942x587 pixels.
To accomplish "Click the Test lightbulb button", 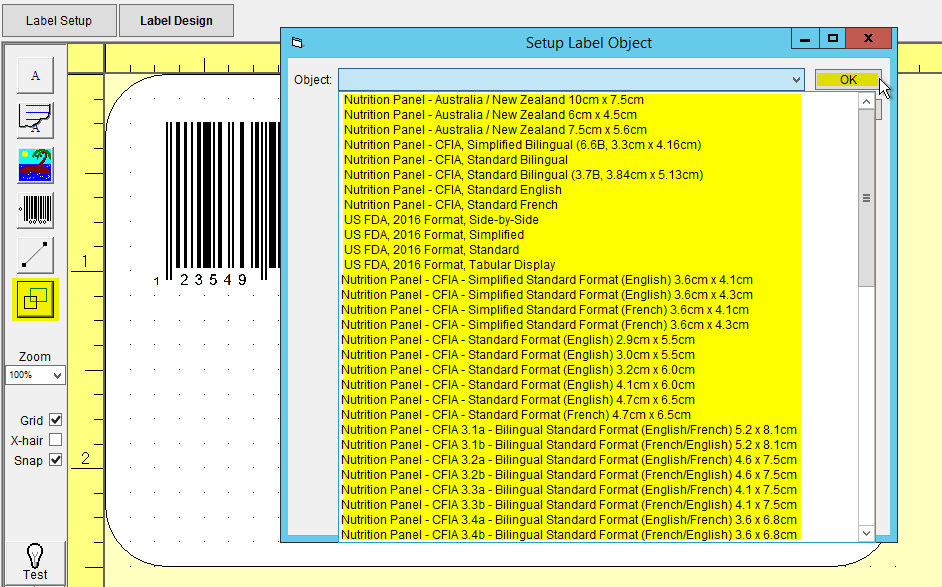I will [x=35, y=563].
